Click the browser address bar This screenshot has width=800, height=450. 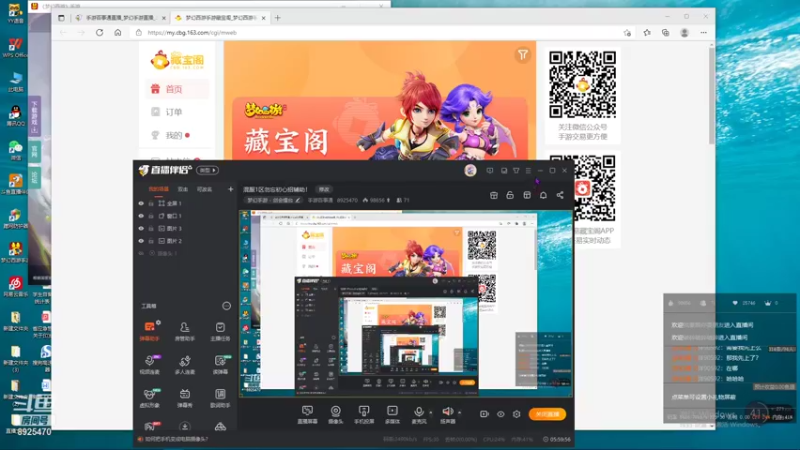point(375,33)
